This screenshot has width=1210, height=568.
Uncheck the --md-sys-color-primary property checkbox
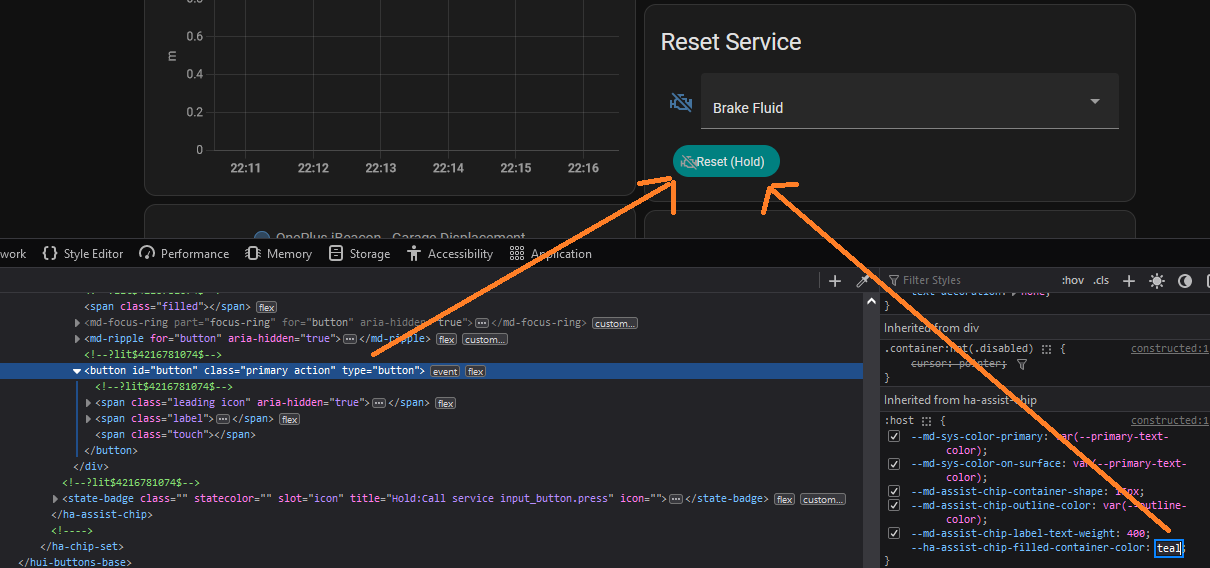[895, 437]
